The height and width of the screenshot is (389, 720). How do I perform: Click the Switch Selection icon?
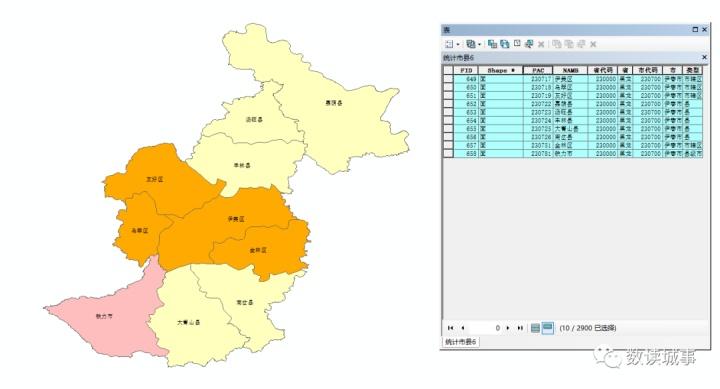coord(505,44)
